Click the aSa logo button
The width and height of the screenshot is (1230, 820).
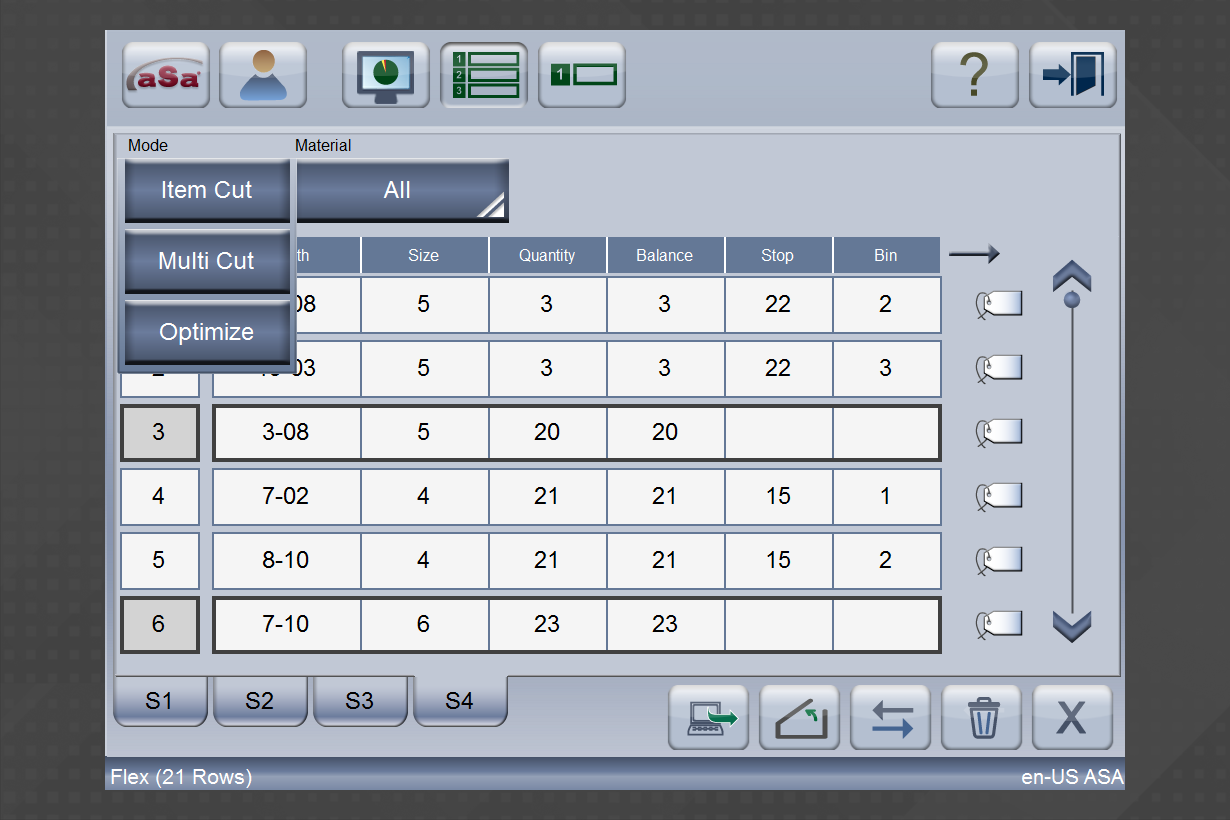point(166,75)
